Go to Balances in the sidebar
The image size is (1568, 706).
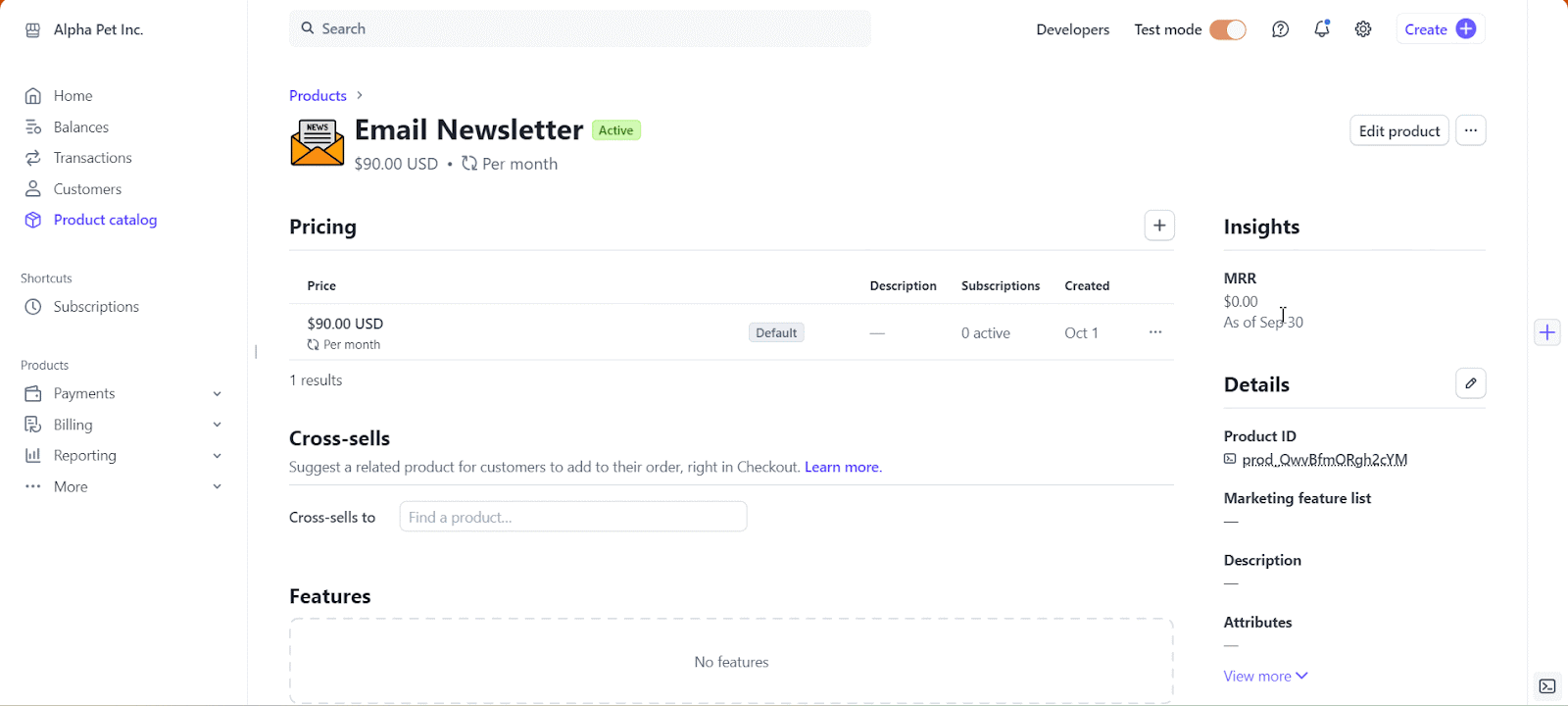tap(81, 126)
